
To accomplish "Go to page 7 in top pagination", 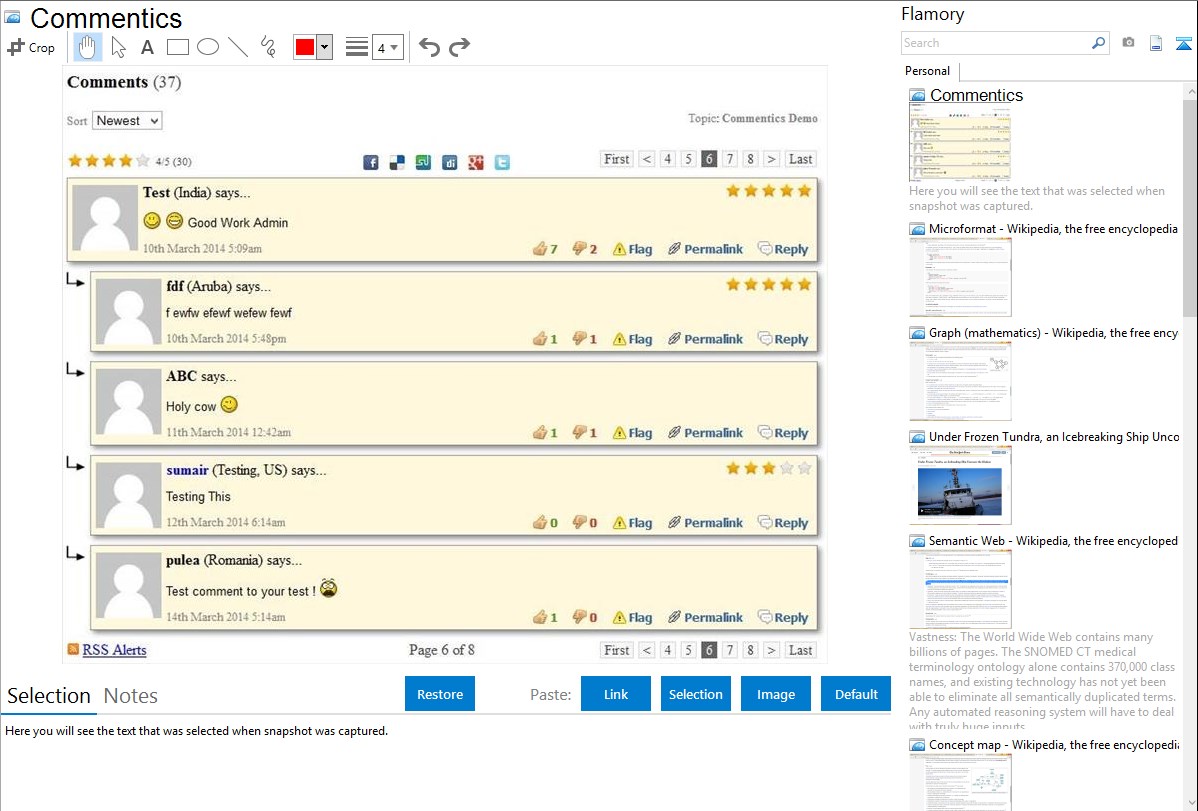I will pos(730,159).
